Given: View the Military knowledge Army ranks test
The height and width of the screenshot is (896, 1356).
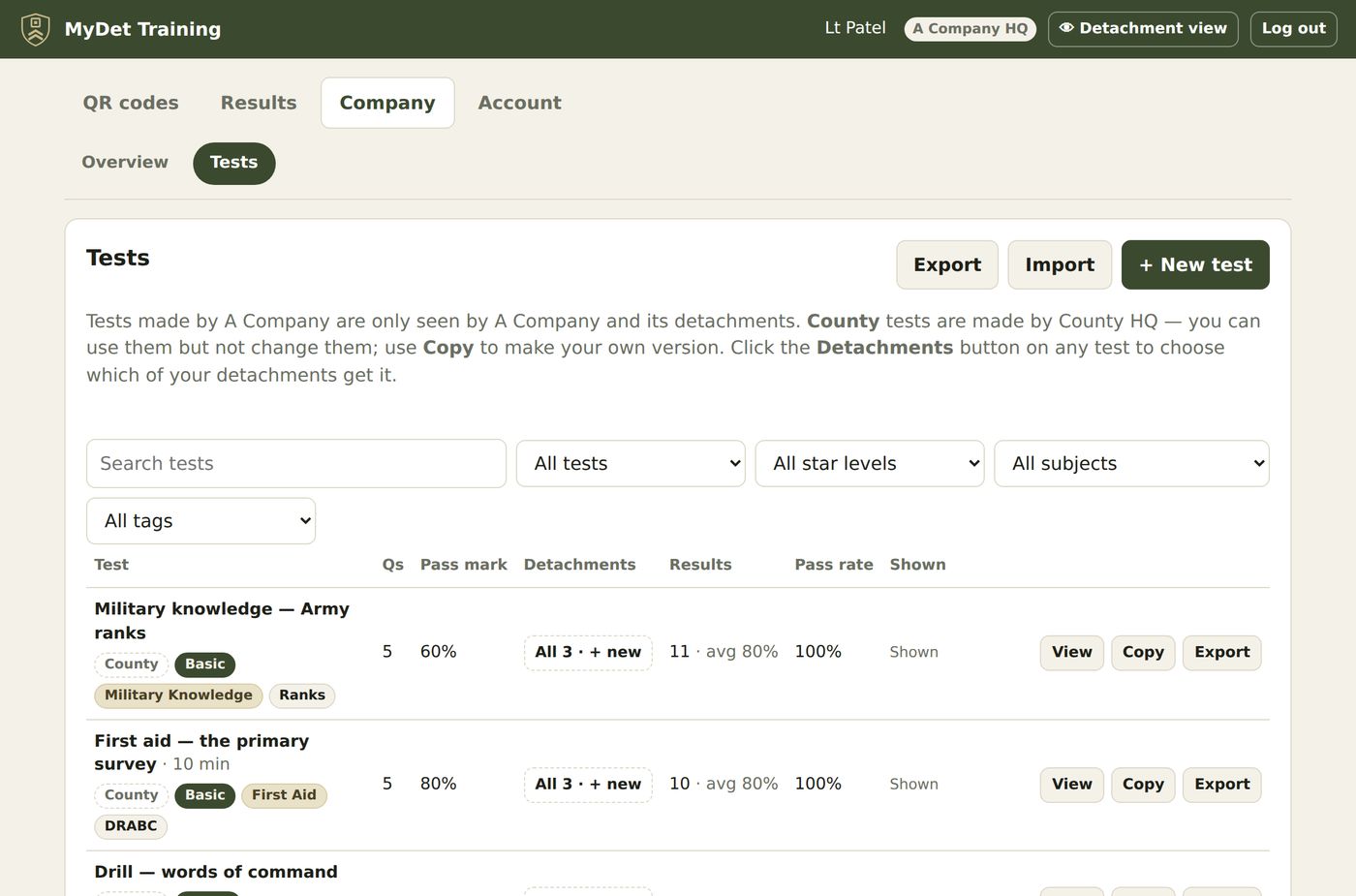Looking at the screenshot, I should coord(1071,653).
